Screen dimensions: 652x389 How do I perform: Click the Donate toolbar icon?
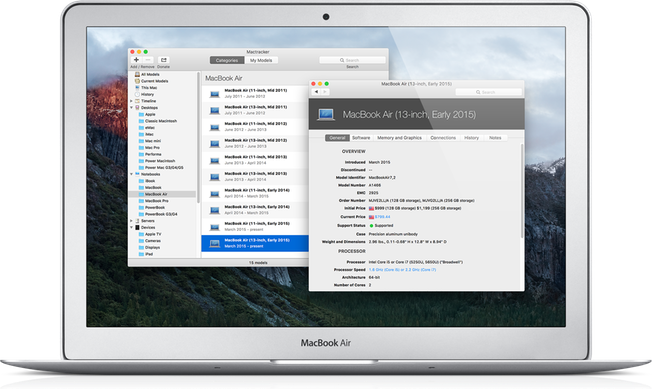pos(164,60)
